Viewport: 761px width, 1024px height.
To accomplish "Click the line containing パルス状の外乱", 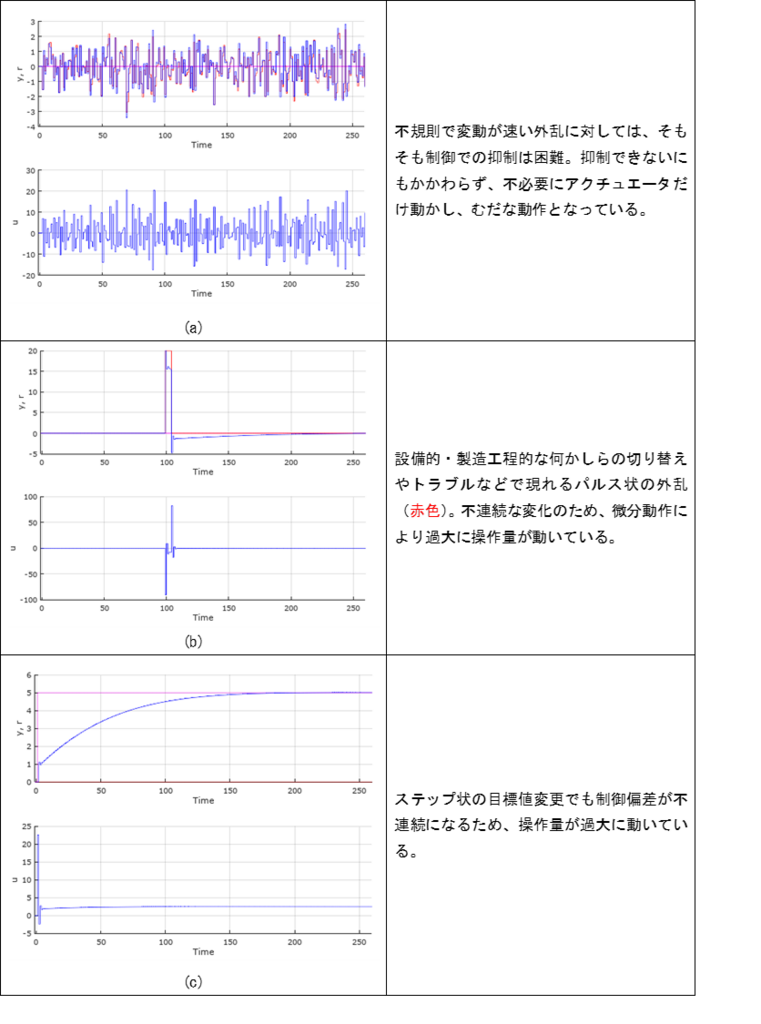I will [541, 485].
